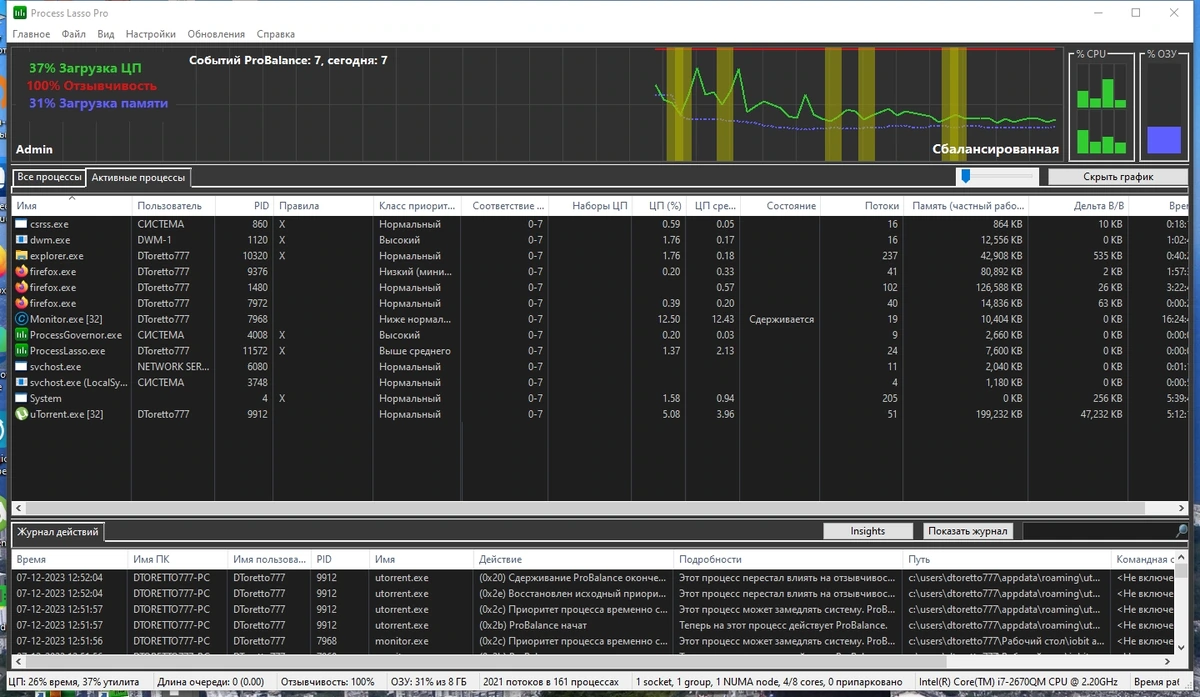Screen dimensions: 1200x697
Task: Select the Журнал действий tab
Action: click(x=58, y=531)
